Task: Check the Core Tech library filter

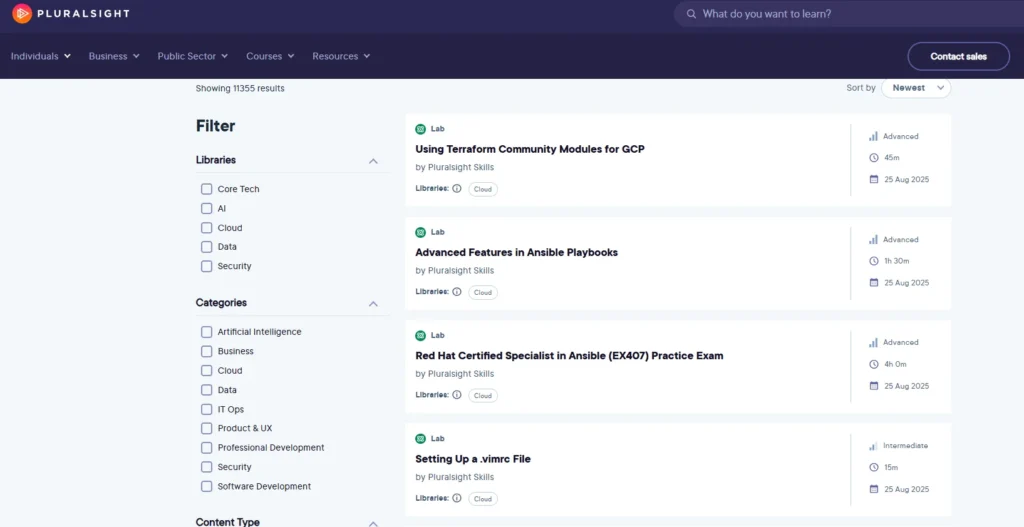Action: pyautogui.click(x=206, y=189)
